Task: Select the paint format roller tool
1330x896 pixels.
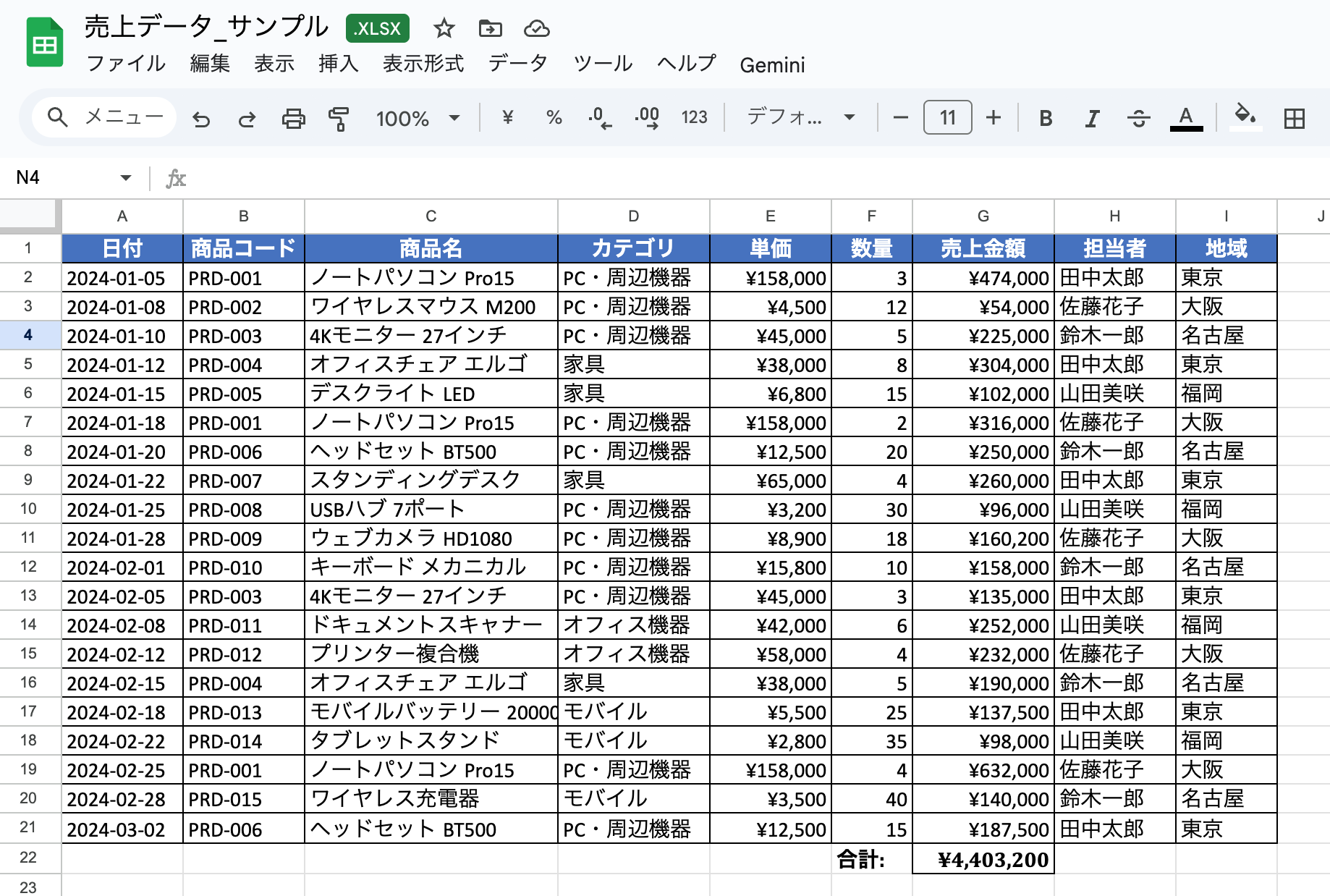Action: [338, 118]
